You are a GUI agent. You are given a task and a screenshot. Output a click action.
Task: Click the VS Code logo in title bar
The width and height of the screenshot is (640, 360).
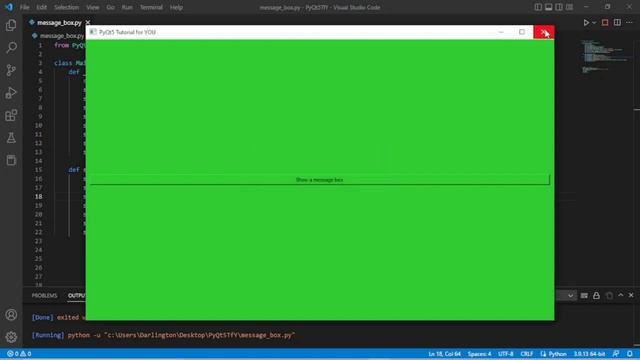point(9,7)
